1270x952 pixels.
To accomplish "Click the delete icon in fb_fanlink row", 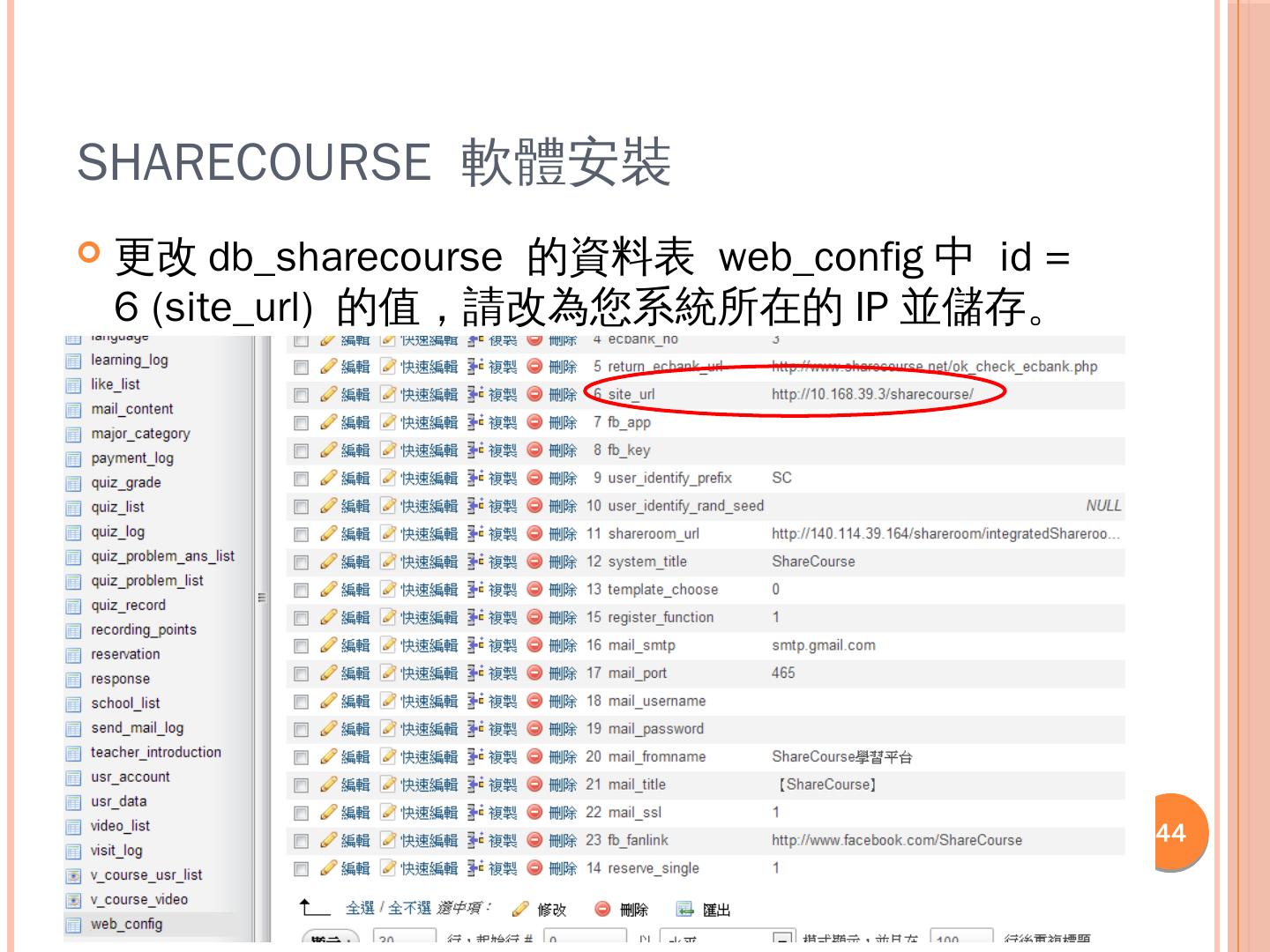I will tap(534, 840).
